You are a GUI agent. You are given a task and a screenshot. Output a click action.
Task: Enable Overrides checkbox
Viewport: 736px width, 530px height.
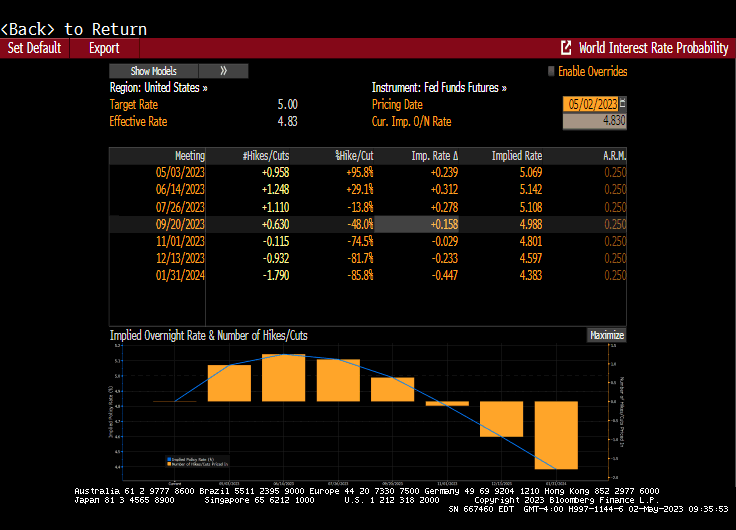[x=551, y=71]
